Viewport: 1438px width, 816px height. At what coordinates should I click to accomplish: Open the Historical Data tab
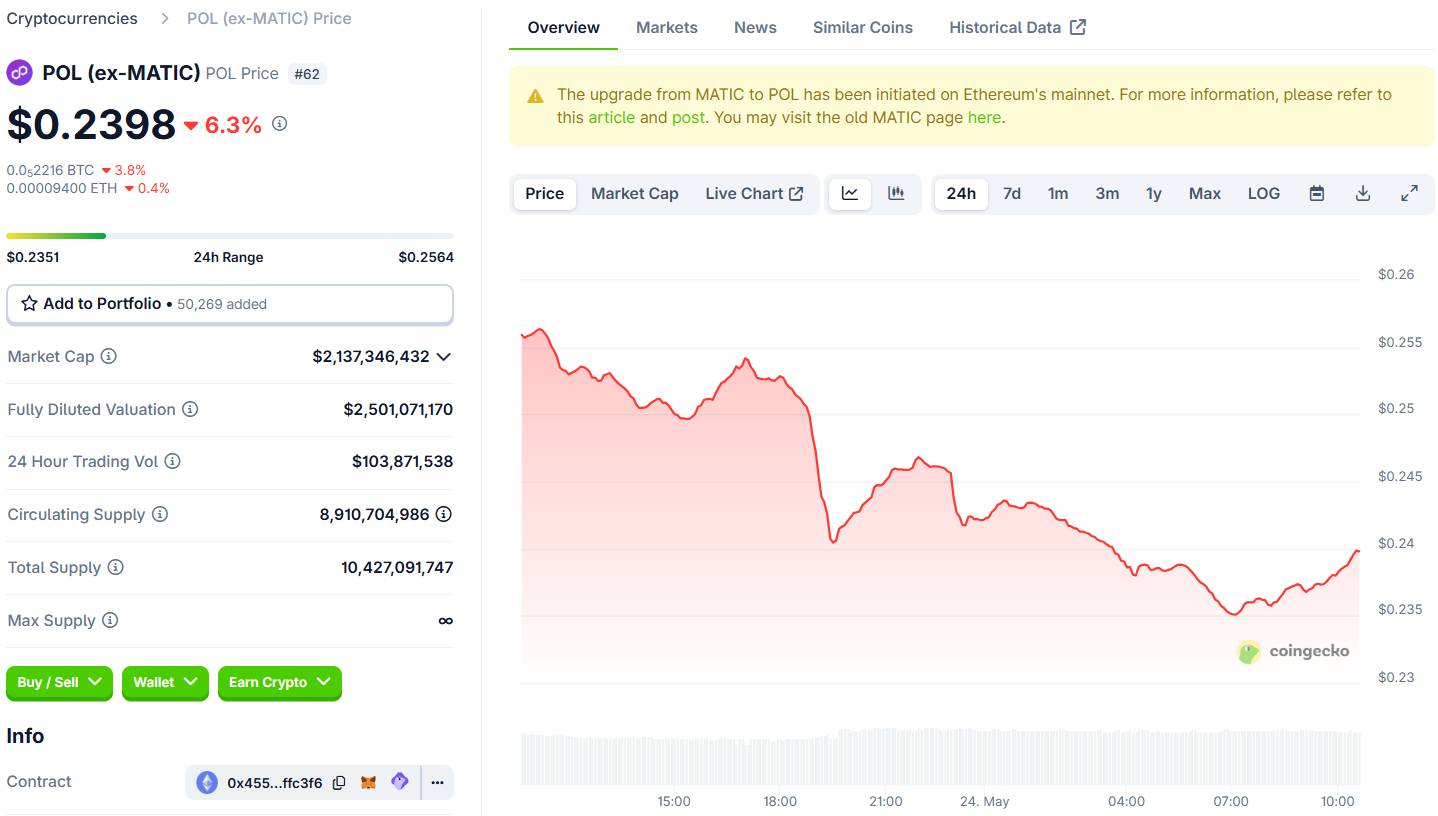coord(1017,27)
